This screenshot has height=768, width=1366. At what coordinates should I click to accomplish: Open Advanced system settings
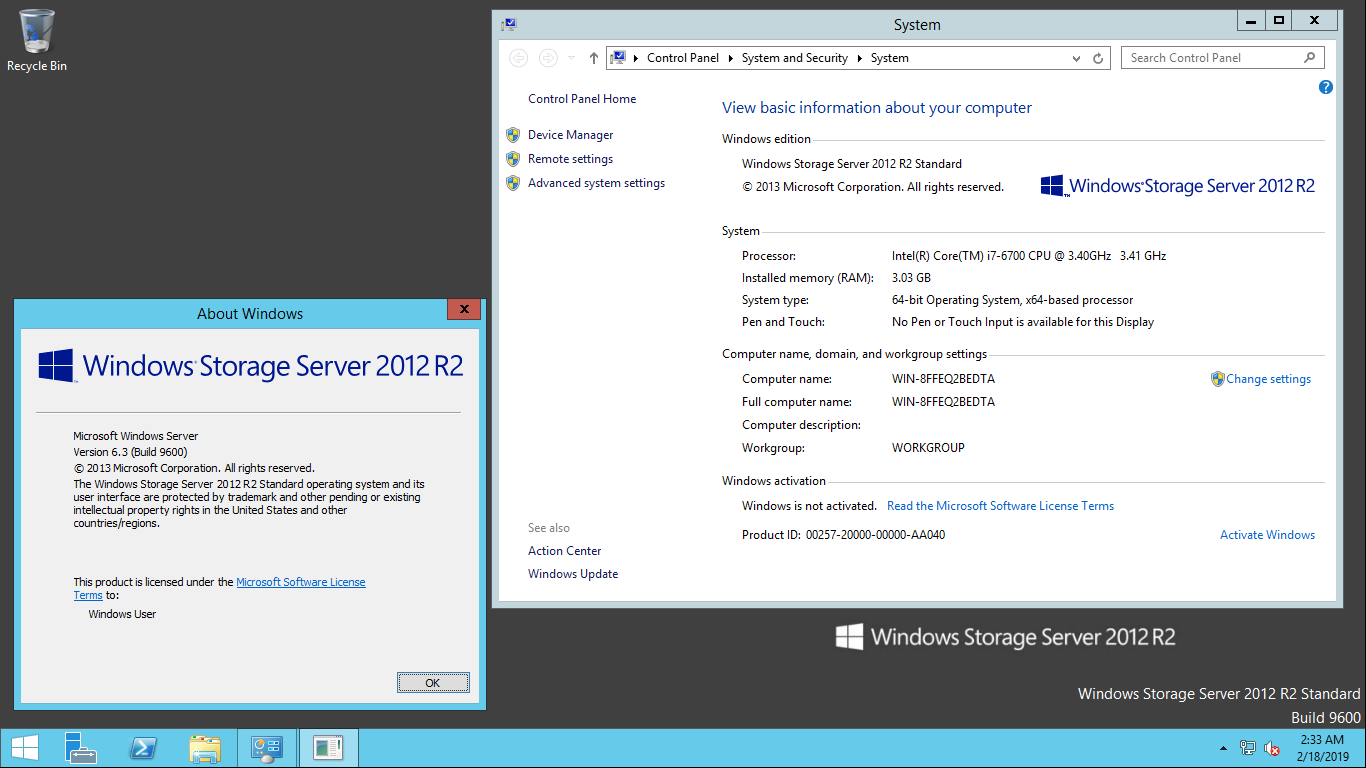596,183
